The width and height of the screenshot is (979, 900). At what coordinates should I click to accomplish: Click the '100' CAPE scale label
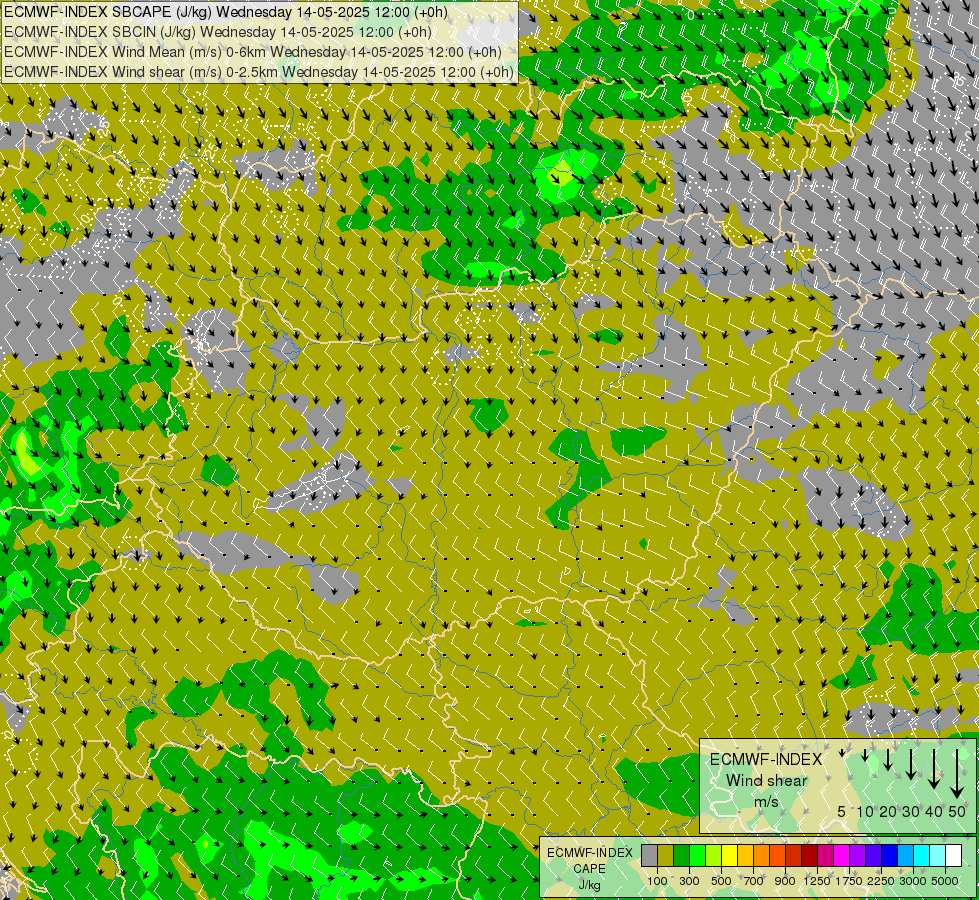pos(657,881)
